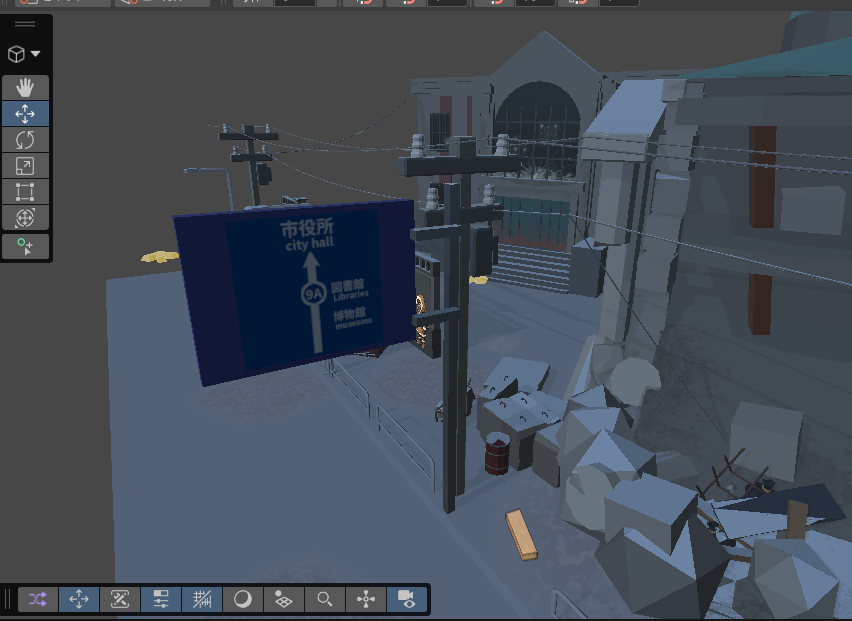This screenshot has width=852, height=621.
Task: Toggle the sliders icon in bottom bar
Action: click(161, 600)
